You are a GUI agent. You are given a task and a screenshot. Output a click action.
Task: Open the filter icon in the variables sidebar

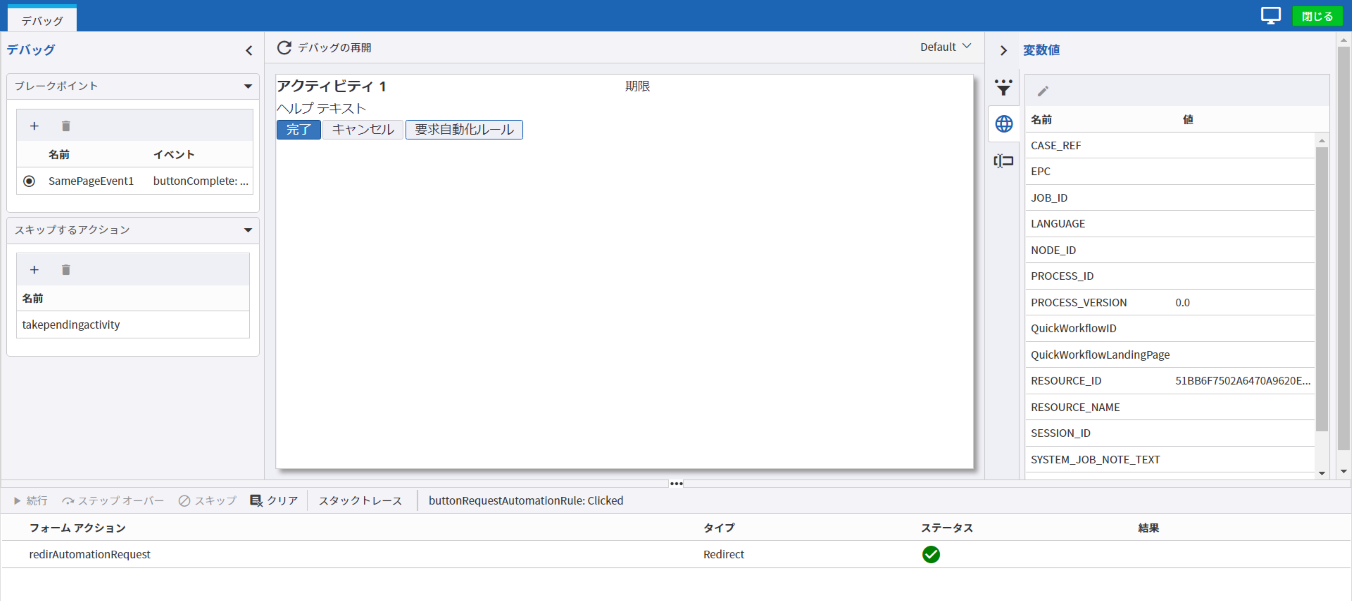[1004, 88]
